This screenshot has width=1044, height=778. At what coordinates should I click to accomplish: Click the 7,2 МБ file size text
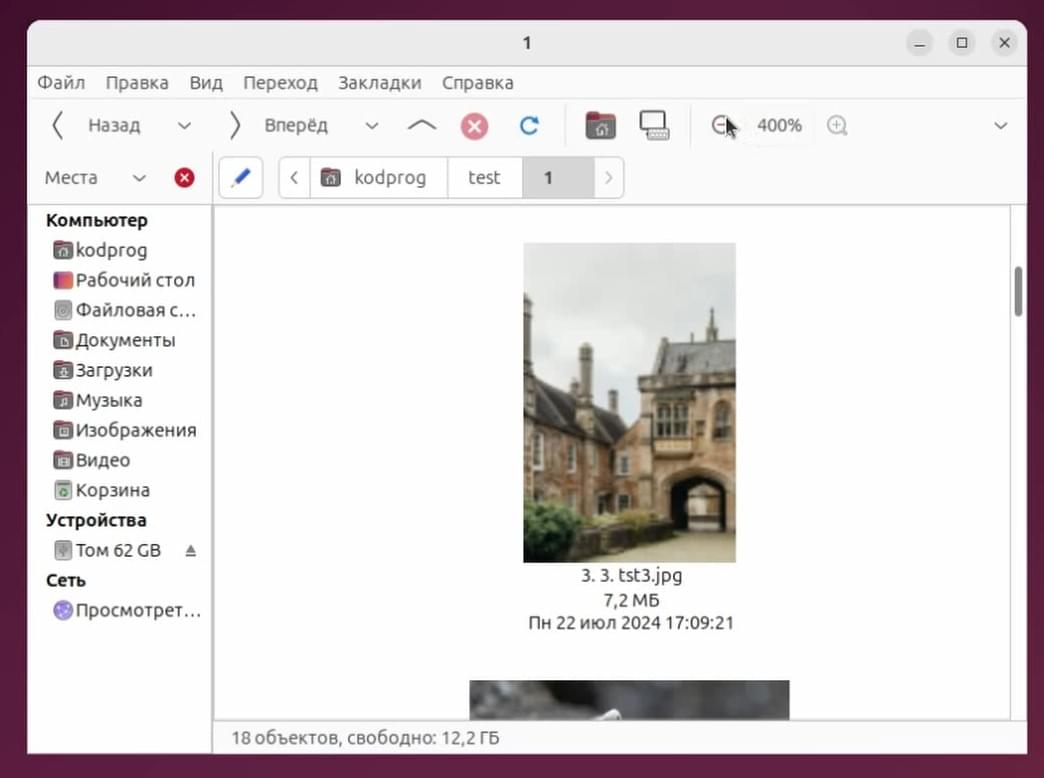[631, 600]
